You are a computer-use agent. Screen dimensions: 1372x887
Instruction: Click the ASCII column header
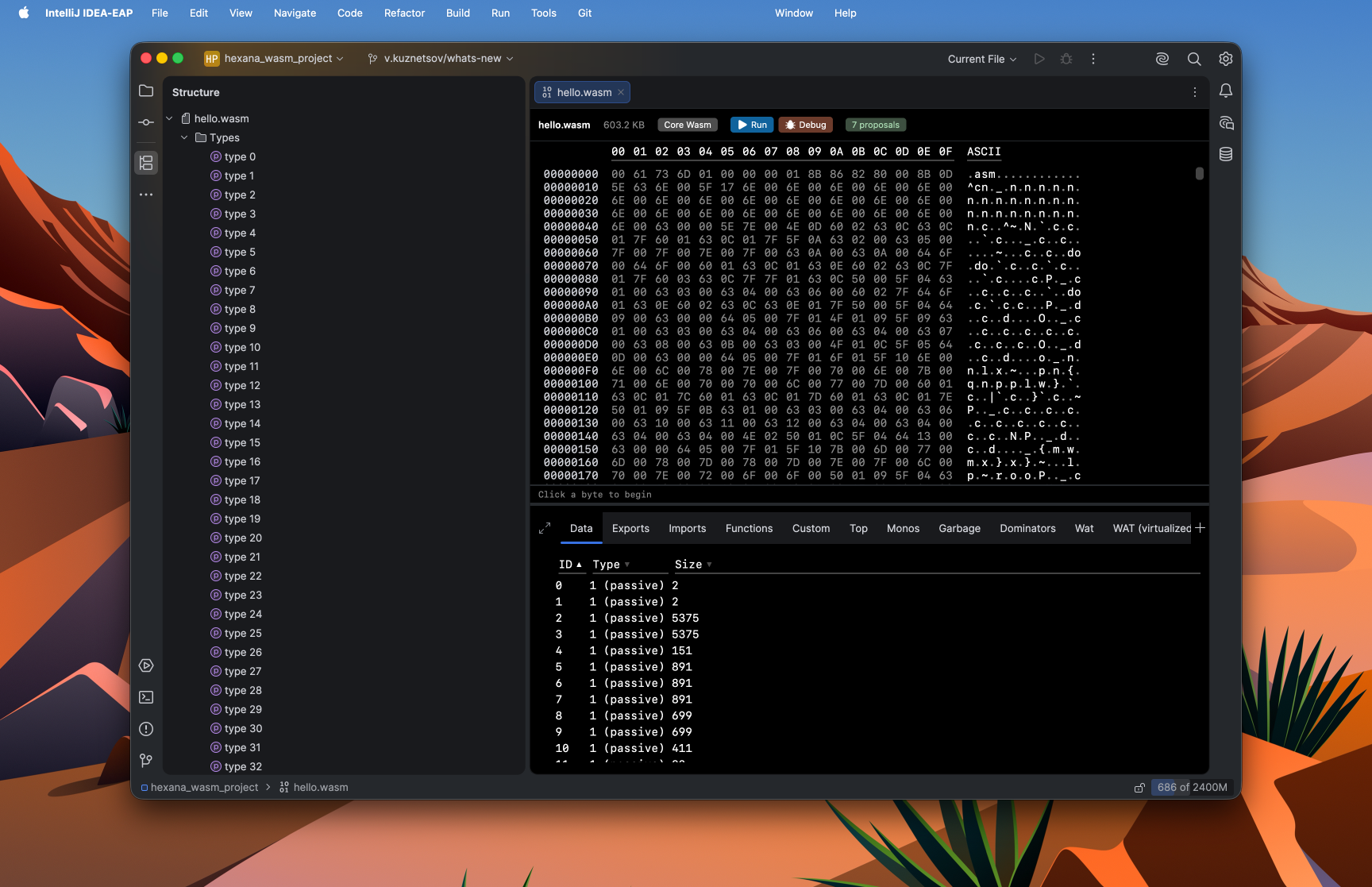coord(984,152)
